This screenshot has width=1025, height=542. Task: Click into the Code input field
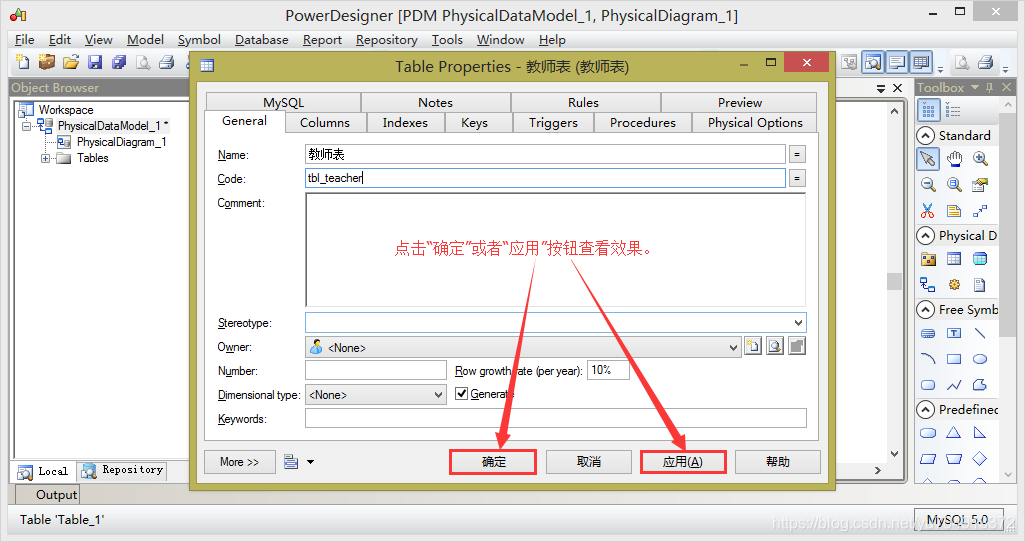545,178
